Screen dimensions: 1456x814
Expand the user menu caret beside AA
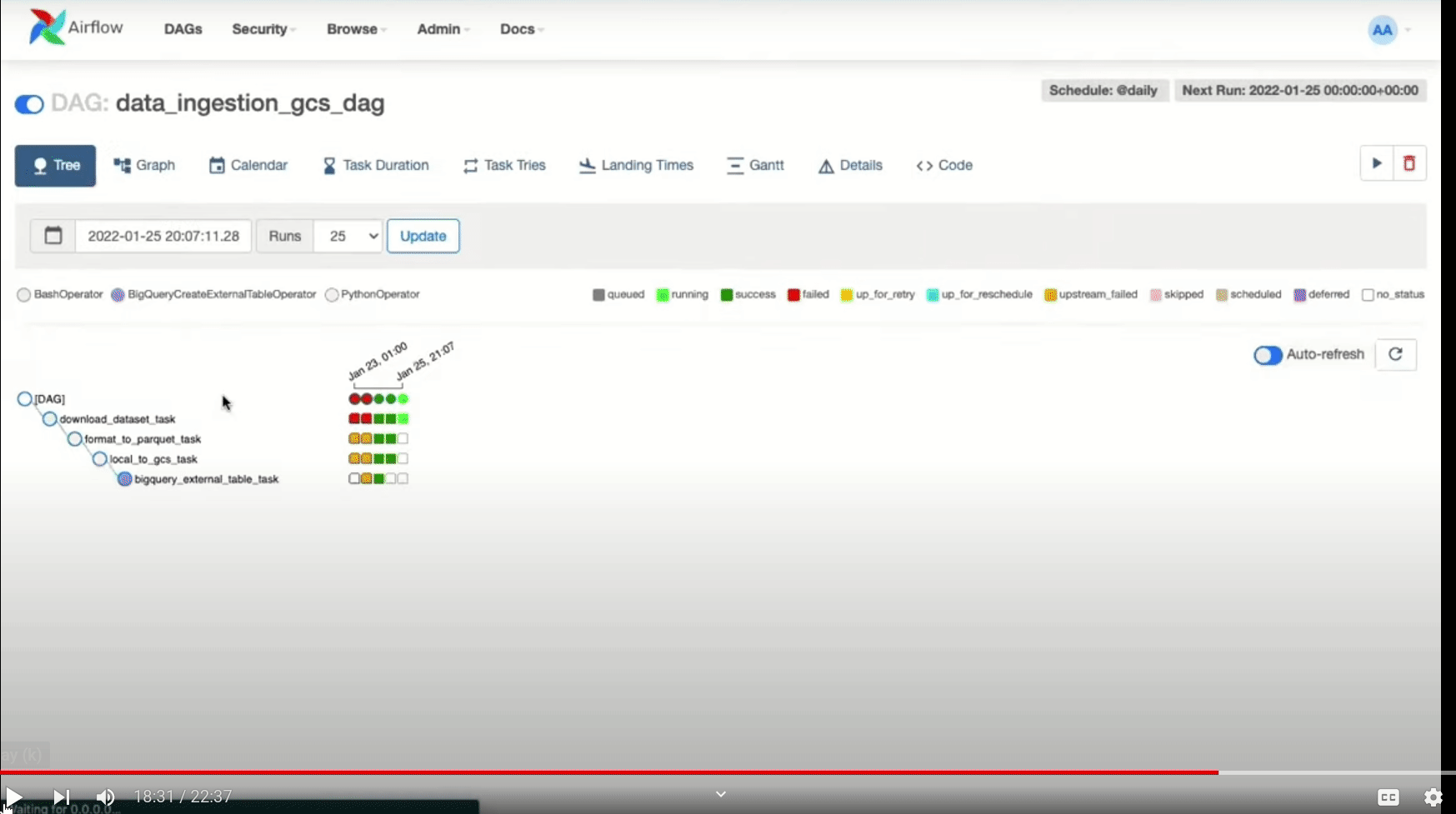click(1408, 30)
